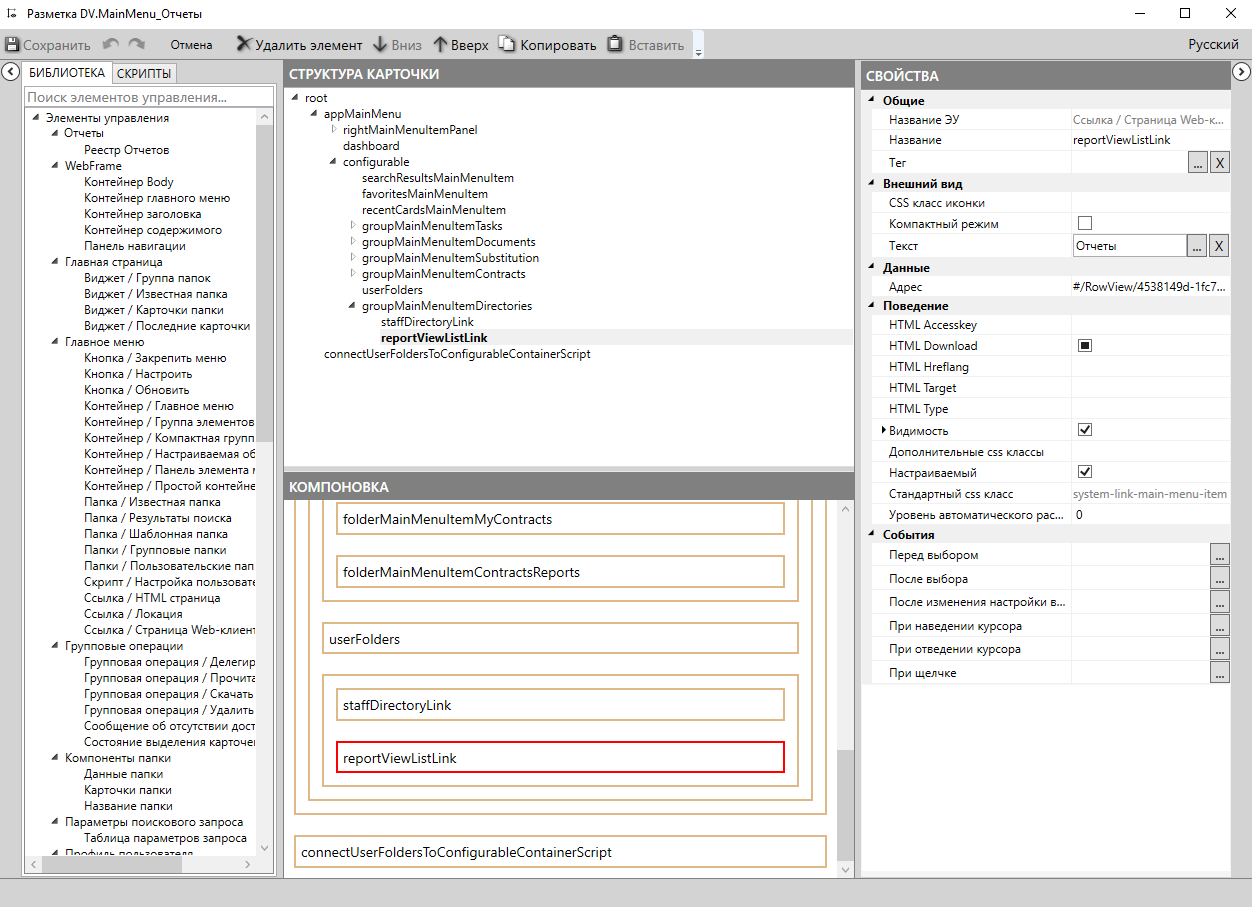The image size is (1252, 907).
Task: Move element up with Вверх arrow
Action: click(440, 45)
